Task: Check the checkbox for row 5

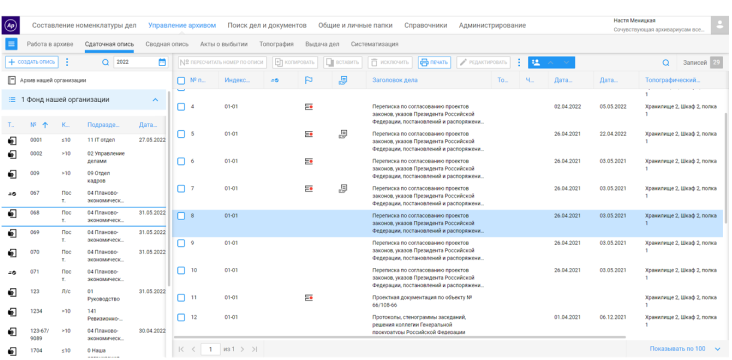Action: 181,134
